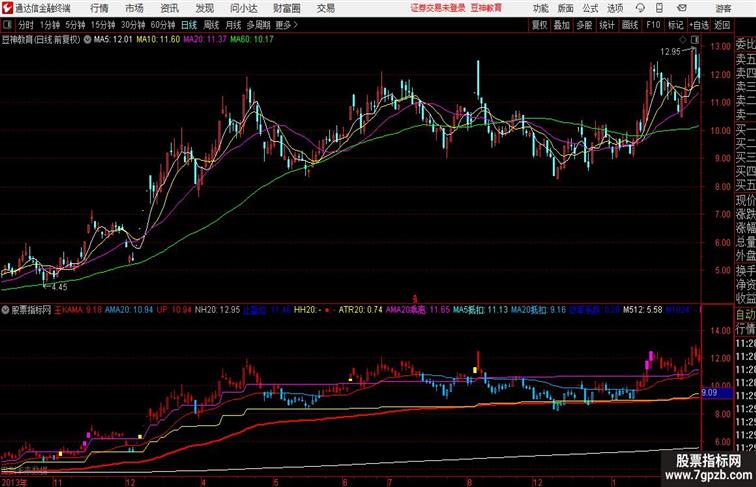Open the 选项 menu
Image resolution: width=756 pixels, height=487 pixels.
click(x=615, y=8)
